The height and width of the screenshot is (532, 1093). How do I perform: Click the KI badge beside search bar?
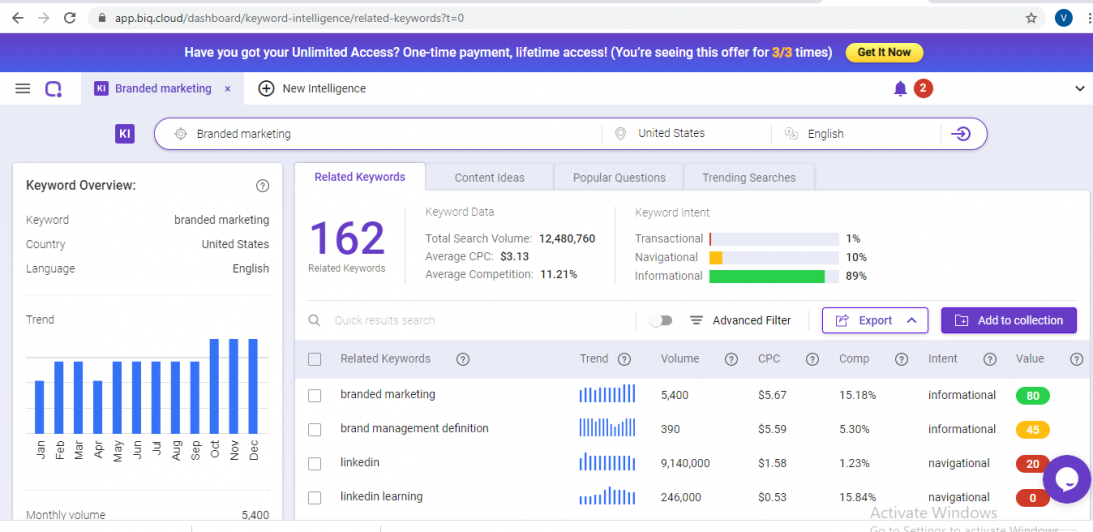pos(125,134)
